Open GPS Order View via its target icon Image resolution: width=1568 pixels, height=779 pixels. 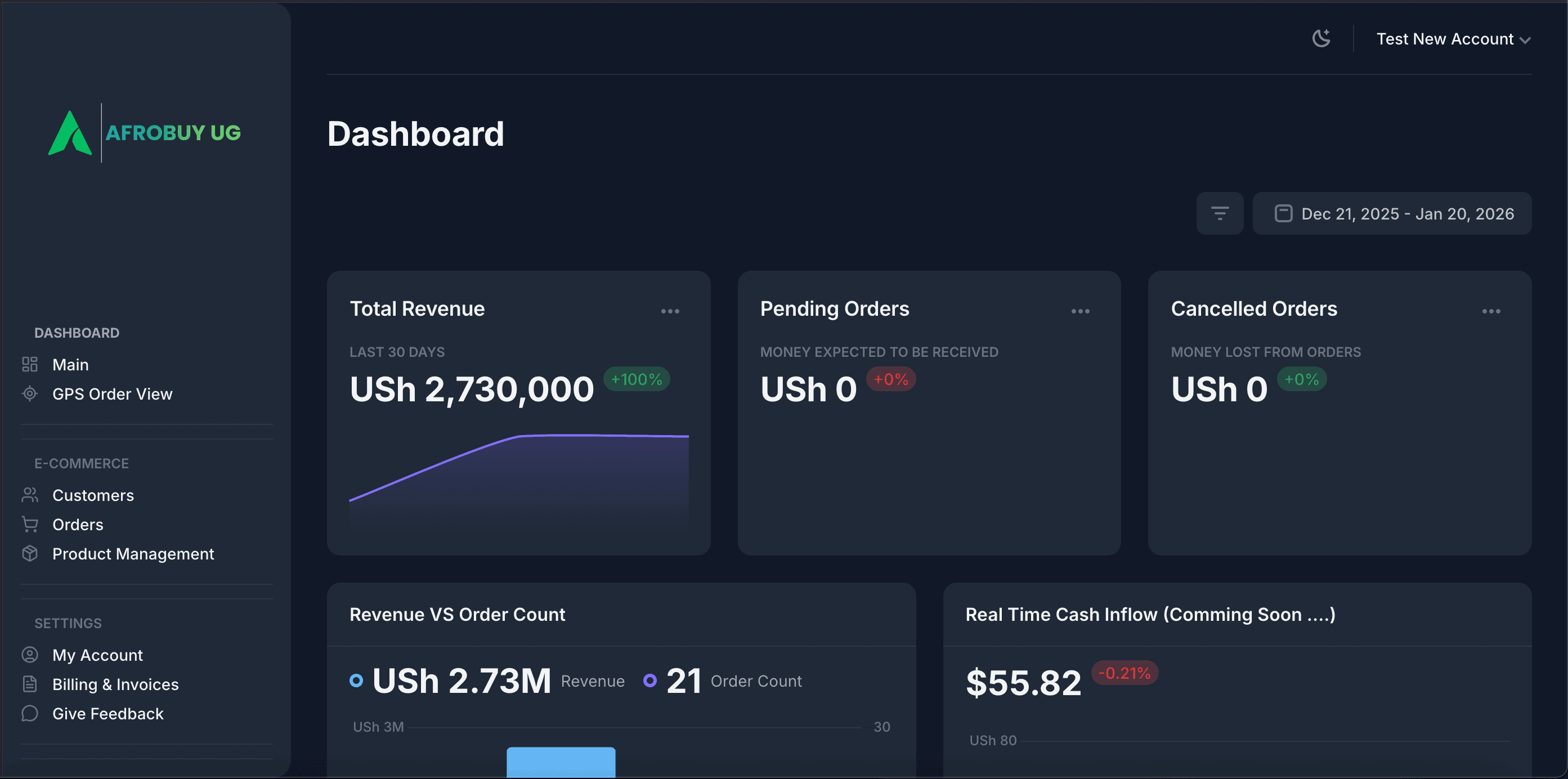(x=29, y=394)
